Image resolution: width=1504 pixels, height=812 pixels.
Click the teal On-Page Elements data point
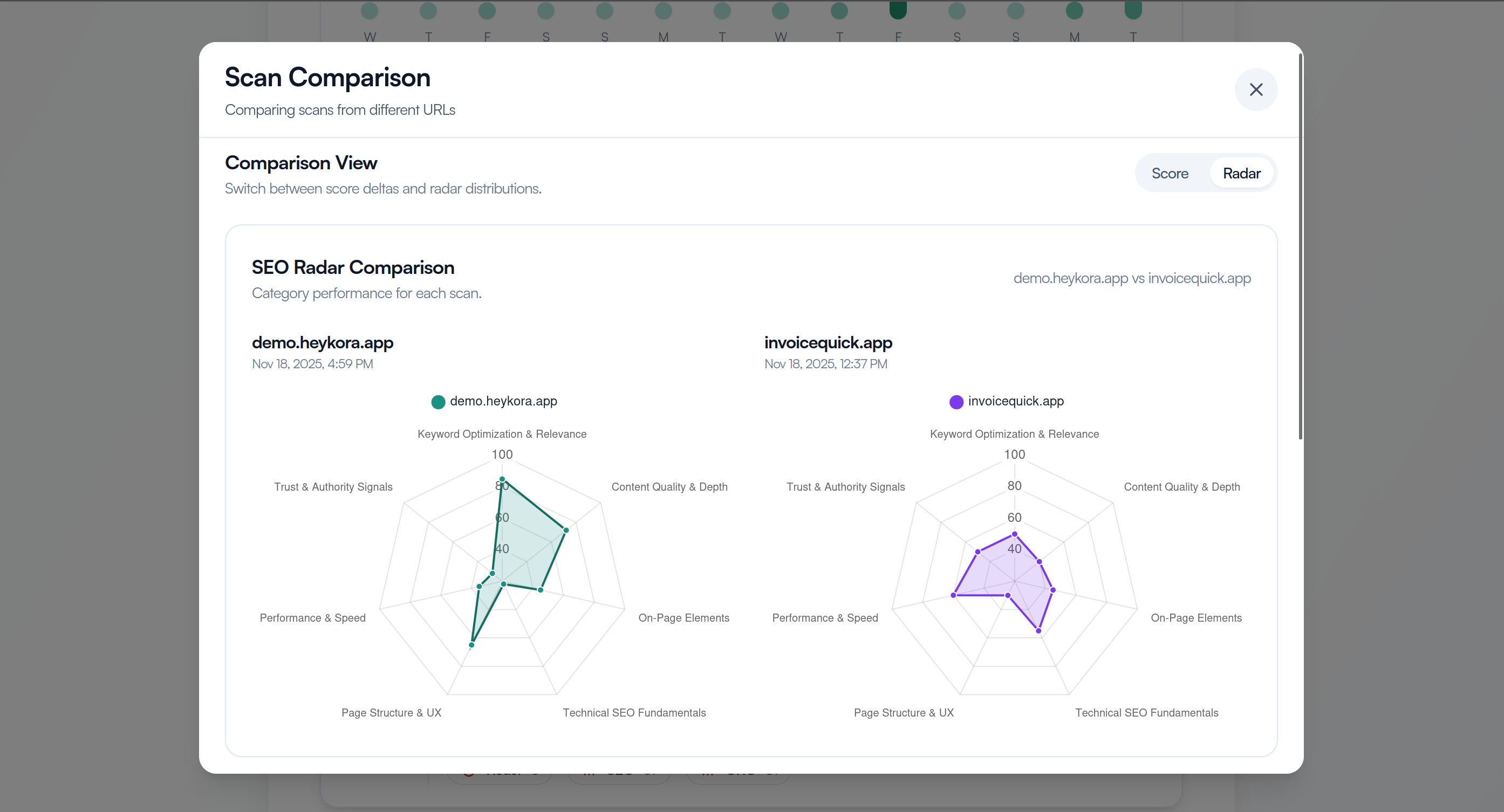click(x=540, y=590)
